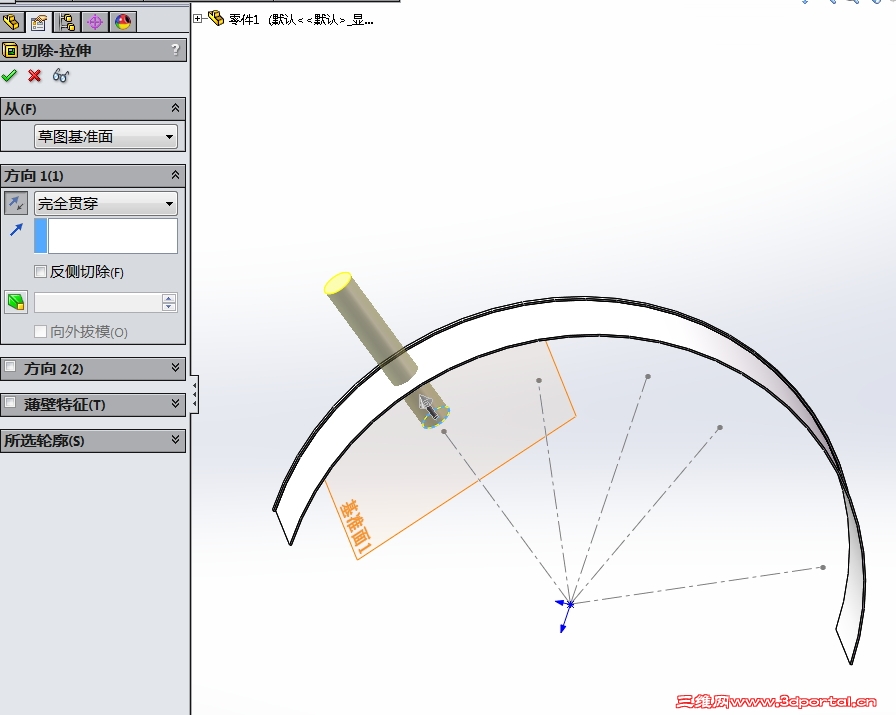This screenshot has height=715, width=896.
Task: Enable the 反侧切除(F) checkbox
Action: point(40,271)
